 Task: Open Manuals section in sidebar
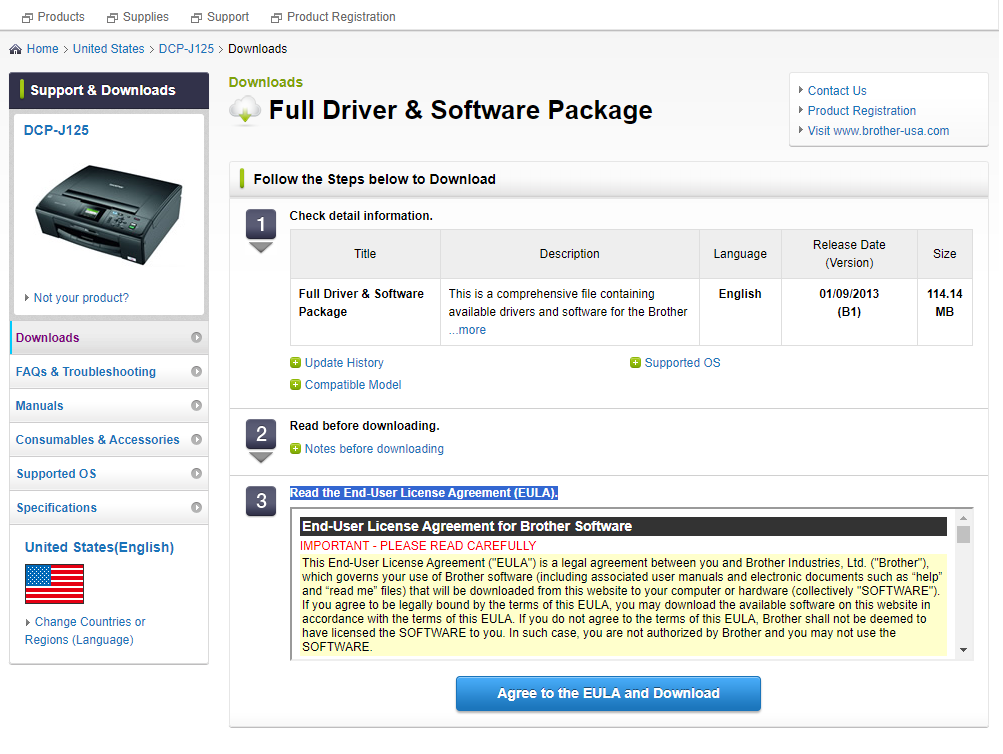coord(109,405)
